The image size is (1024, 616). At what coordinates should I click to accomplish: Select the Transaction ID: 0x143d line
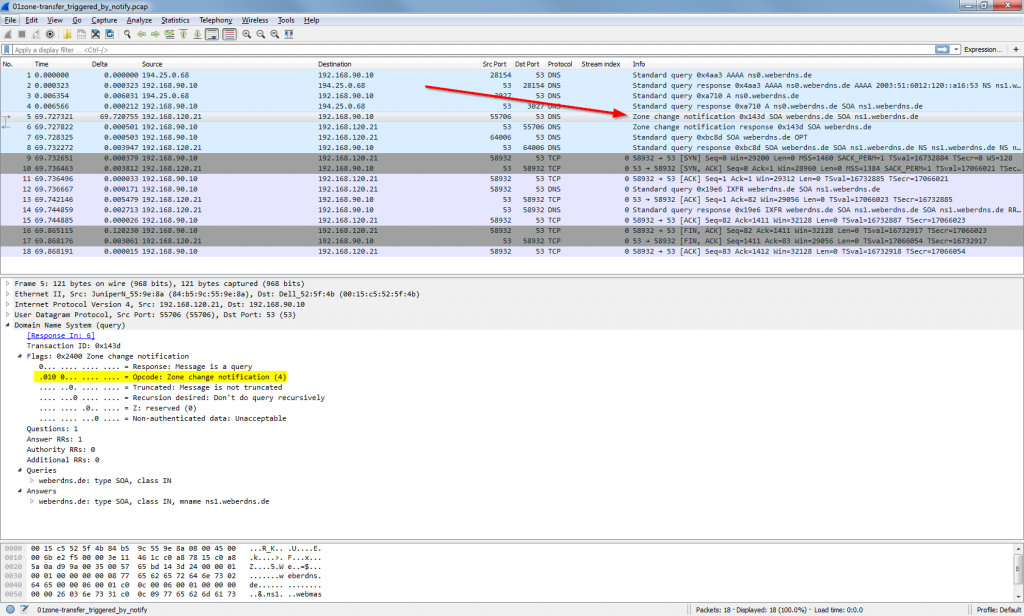73,346
